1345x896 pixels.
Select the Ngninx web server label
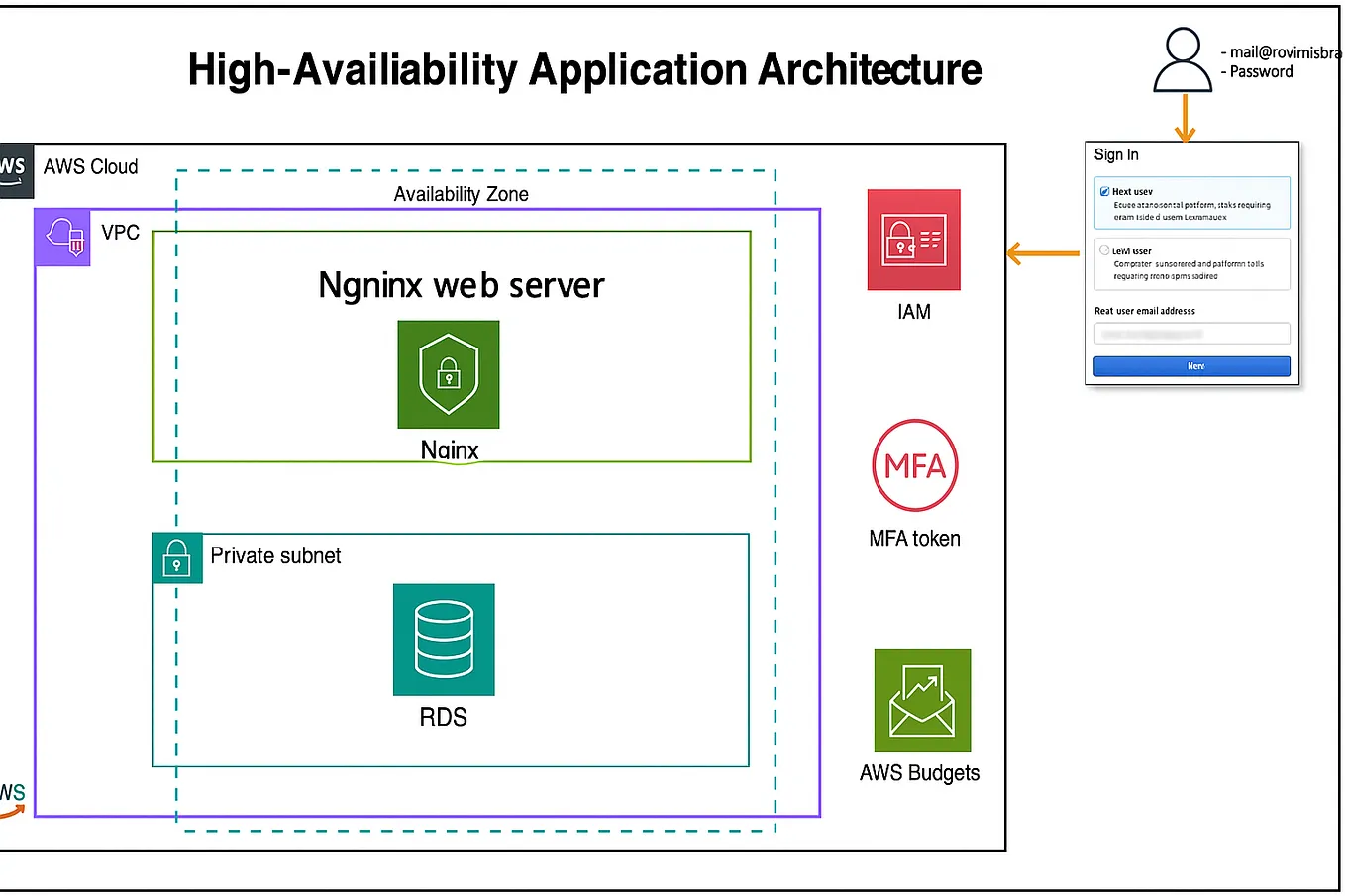coord(461,285)
